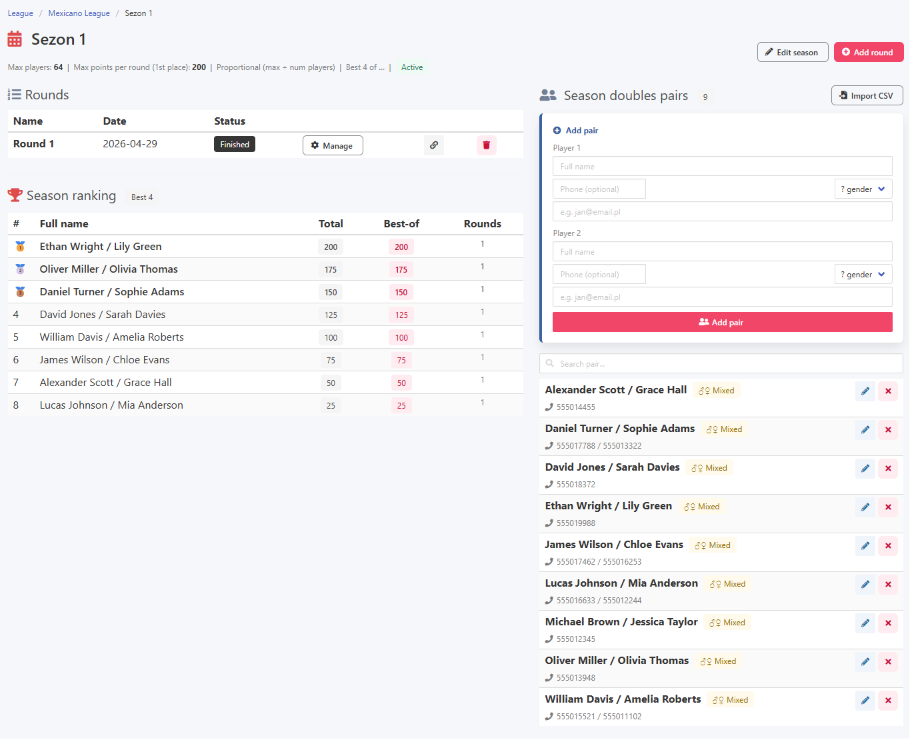Click the season calendar icon beside Sezon 1
This screenshot has width=910, height=739.
click(15, 39)
